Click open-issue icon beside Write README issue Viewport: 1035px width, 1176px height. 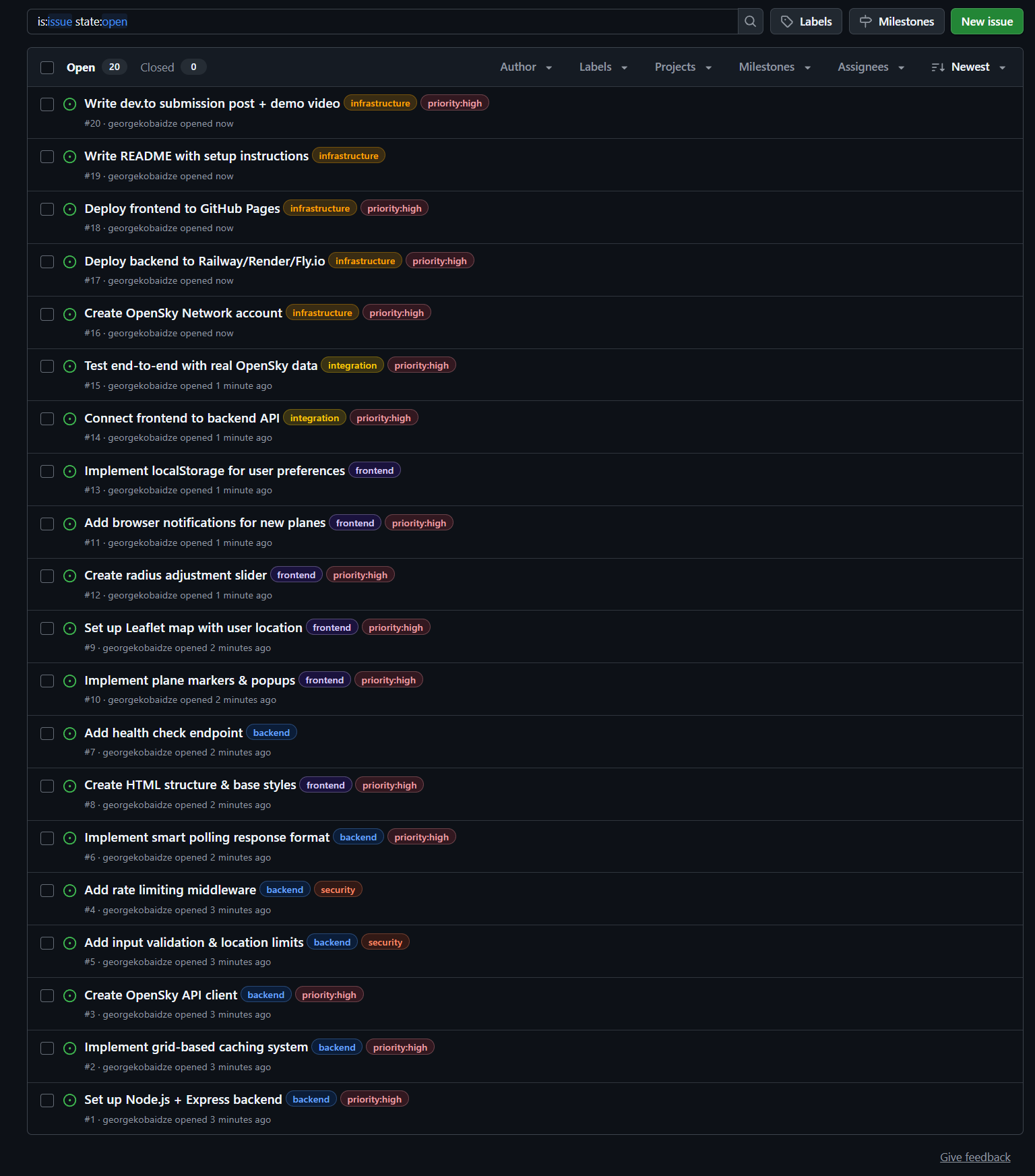pyautogui.click(x=69, y=156)
